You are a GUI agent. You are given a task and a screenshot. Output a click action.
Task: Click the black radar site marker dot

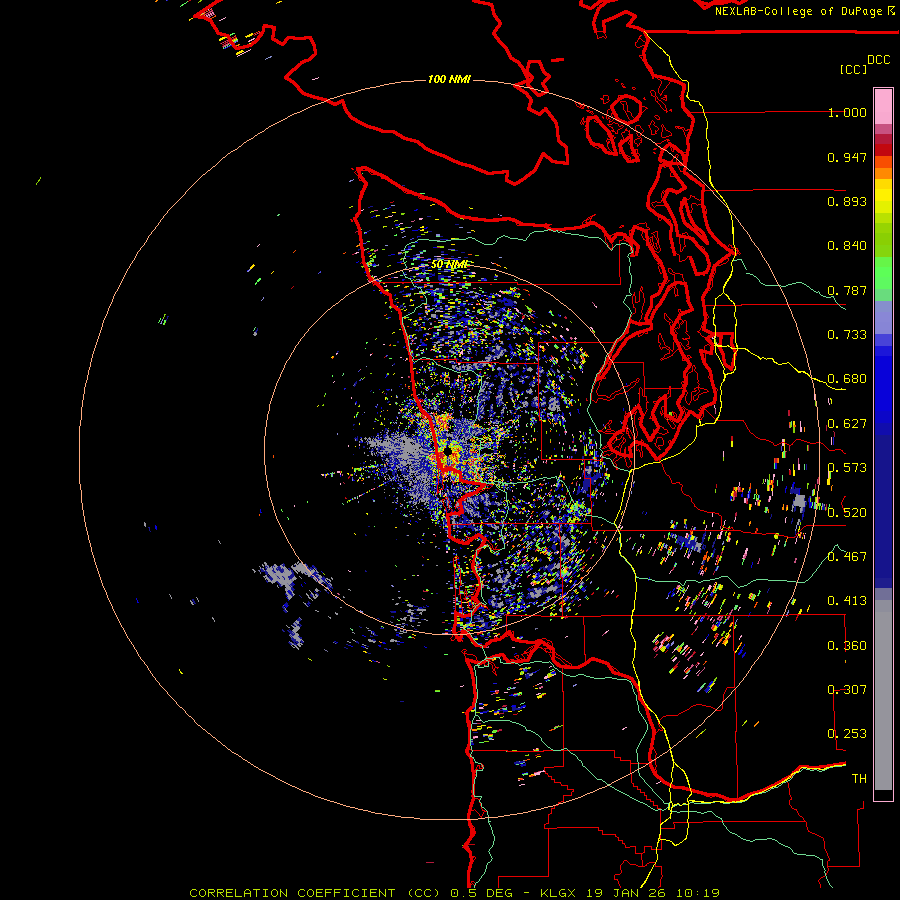pos(448,452)
